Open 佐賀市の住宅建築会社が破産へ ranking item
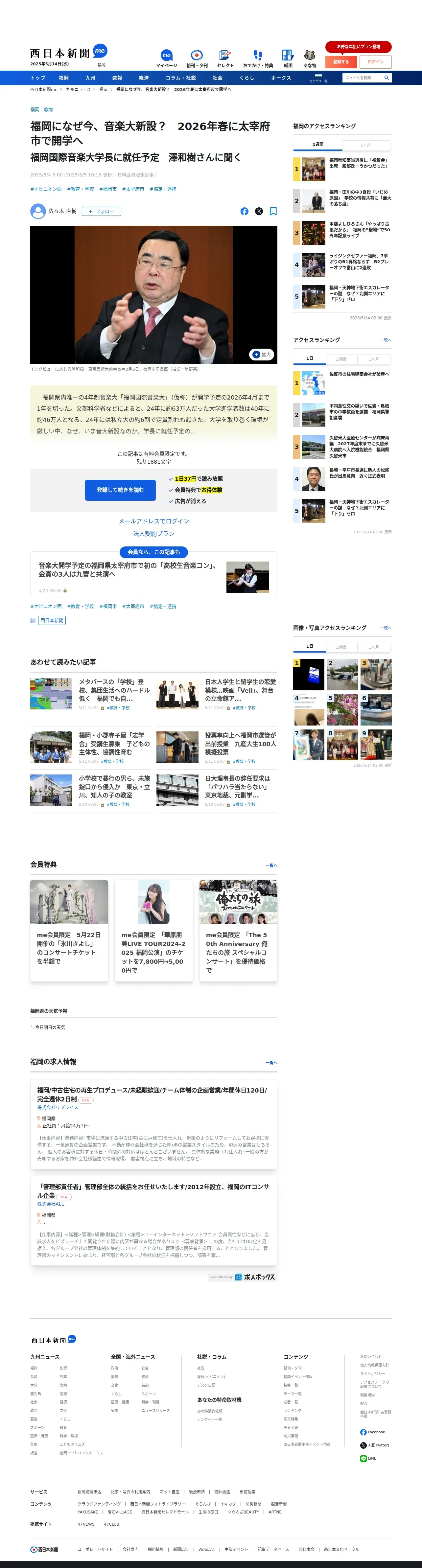This screenshot has width=422, height=1568. pos(342,383)
